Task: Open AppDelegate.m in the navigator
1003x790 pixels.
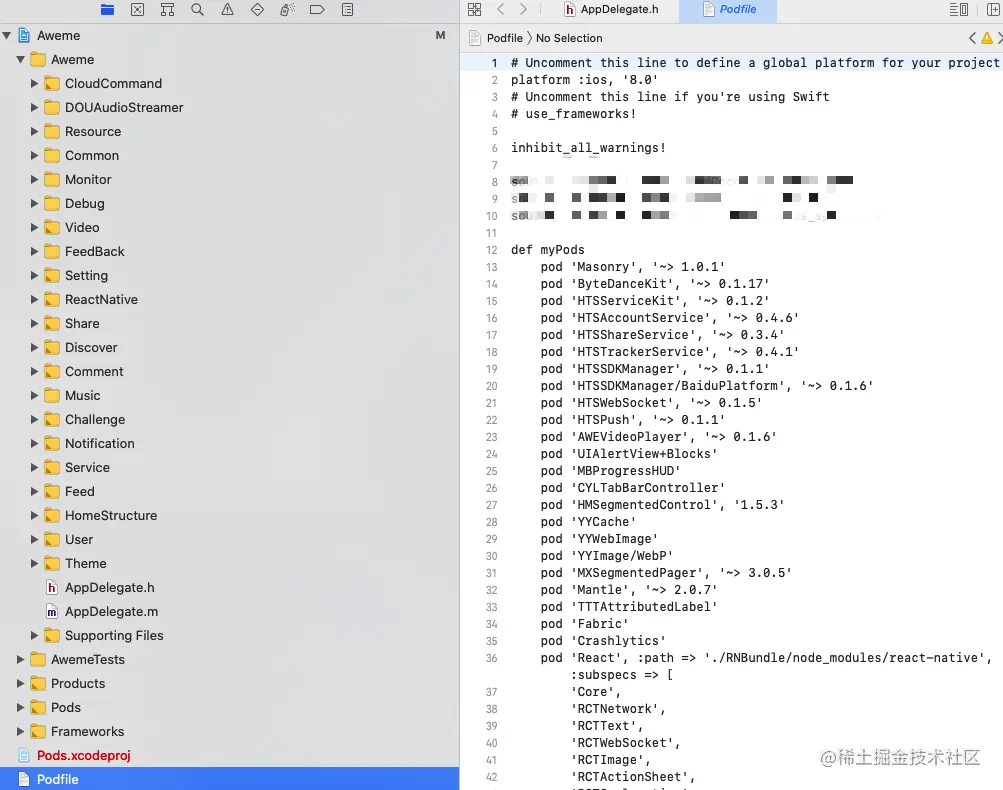Action: [111, 612]
